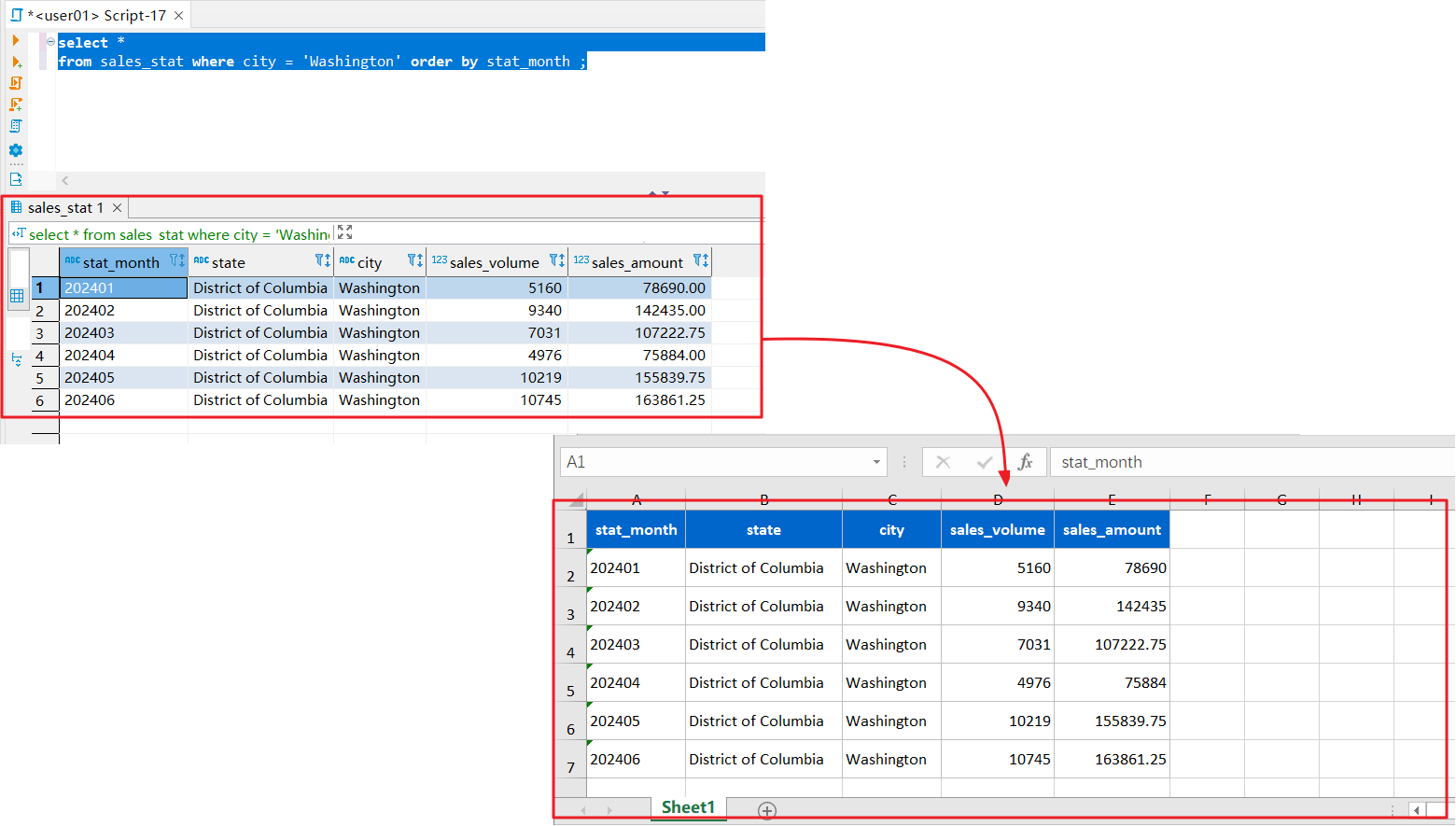Maximize the results panel with expand icon
This screenshot has width=1456, height=826.
point(344,232)
